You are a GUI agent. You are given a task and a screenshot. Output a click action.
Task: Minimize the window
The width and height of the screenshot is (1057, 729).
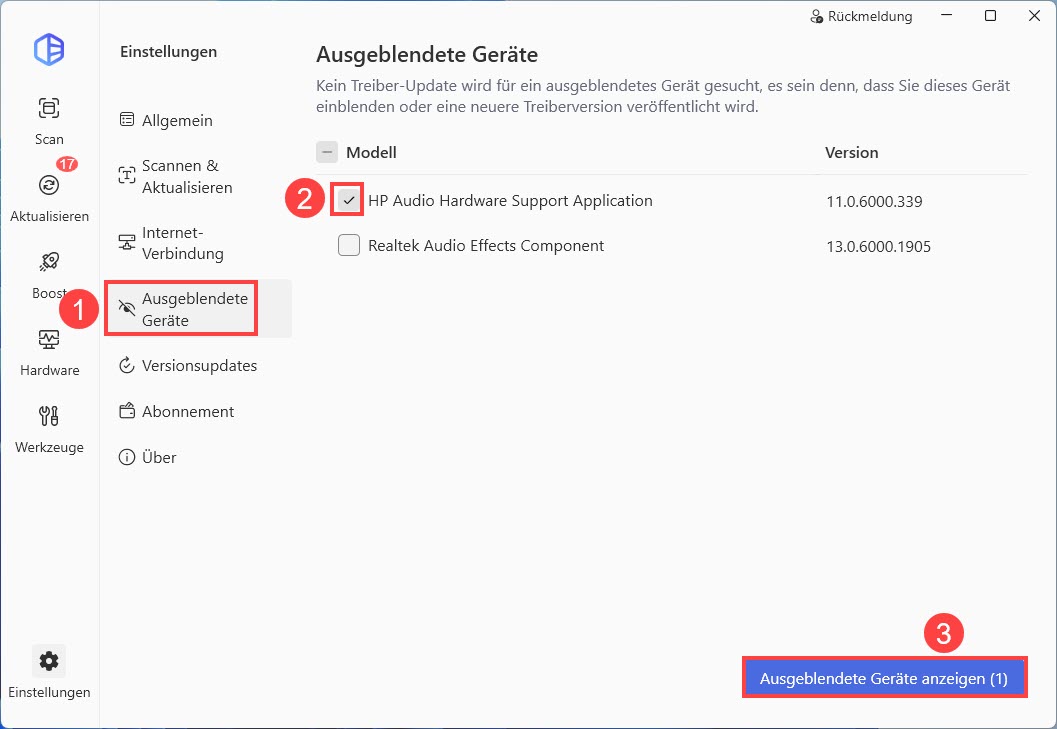946,16
